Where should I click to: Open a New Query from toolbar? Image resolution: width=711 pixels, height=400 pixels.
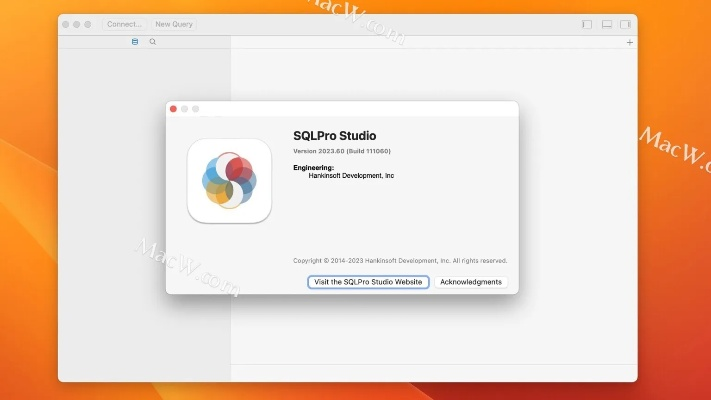pos(174,24)
